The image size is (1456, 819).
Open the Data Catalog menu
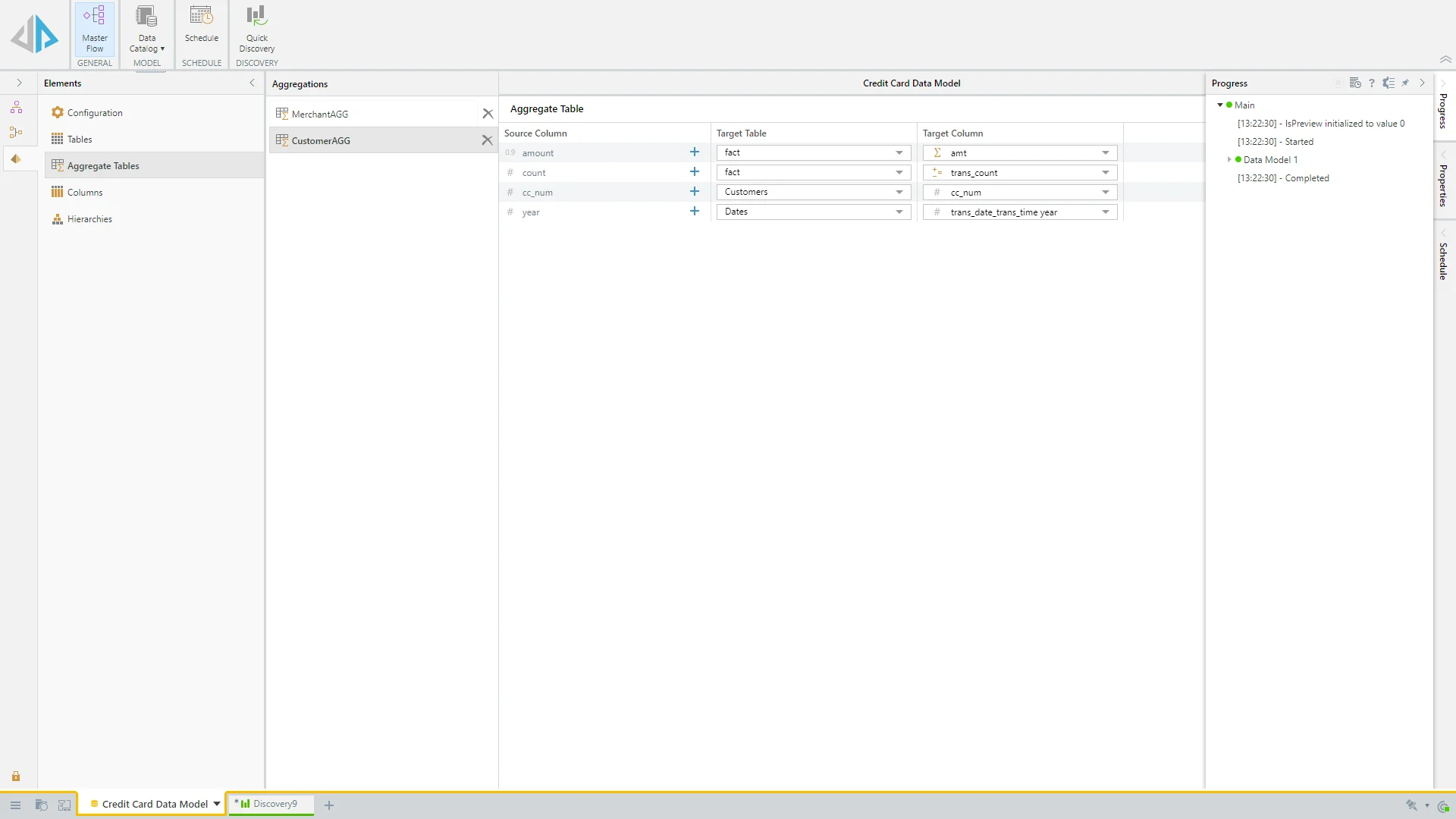[x=146, y=29]
